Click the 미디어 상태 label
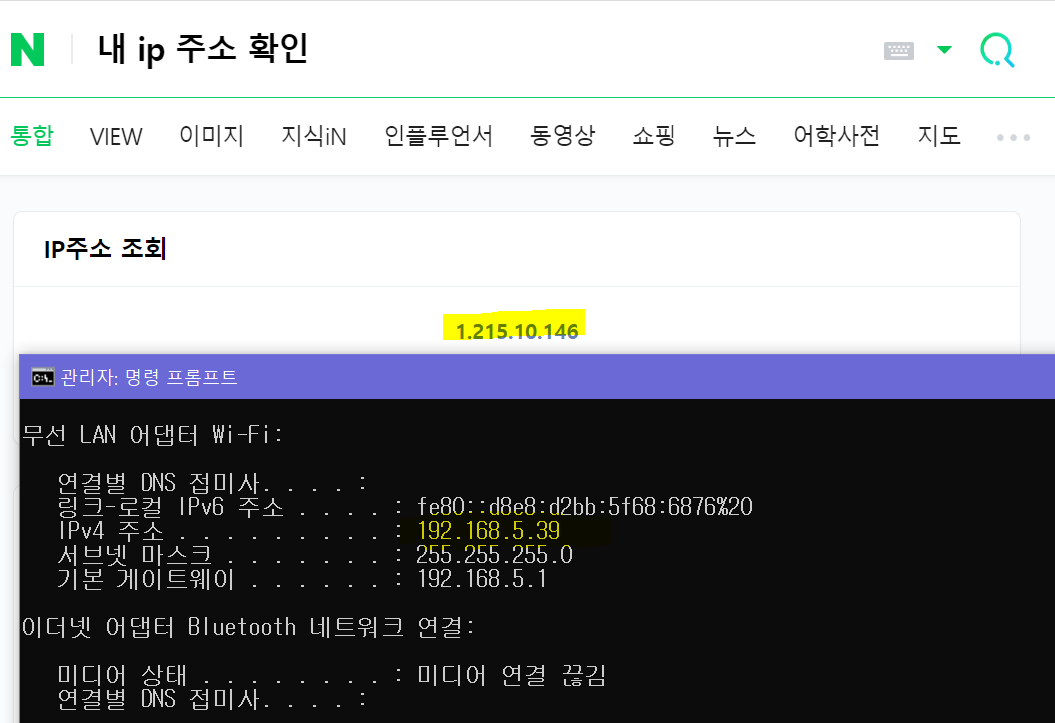The width and height of the screenshot is (1055, 723). tap(122, 675)
